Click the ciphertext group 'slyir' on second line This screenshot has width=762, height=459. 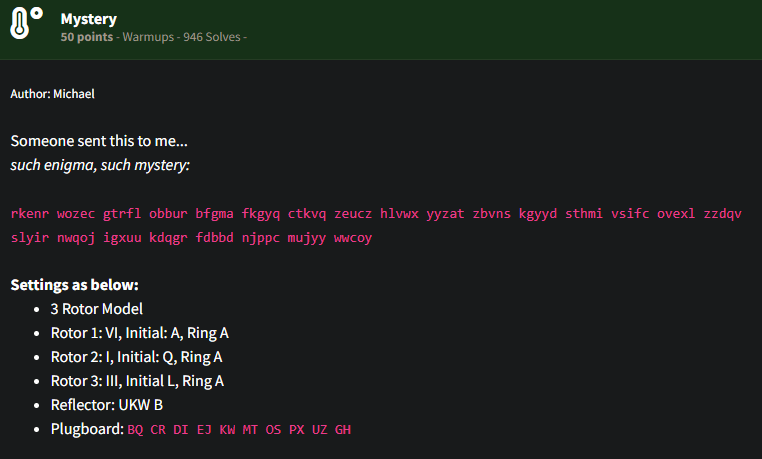(x=30, y=238)
